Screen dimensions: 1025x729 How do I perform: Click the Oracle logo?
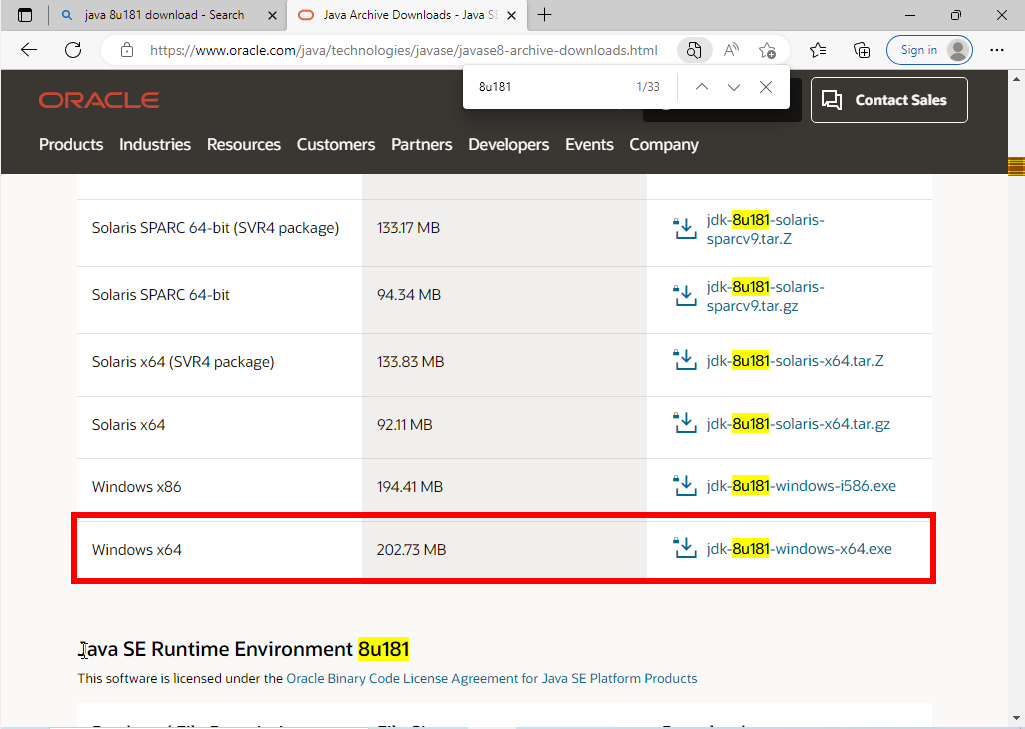[99, 100]
